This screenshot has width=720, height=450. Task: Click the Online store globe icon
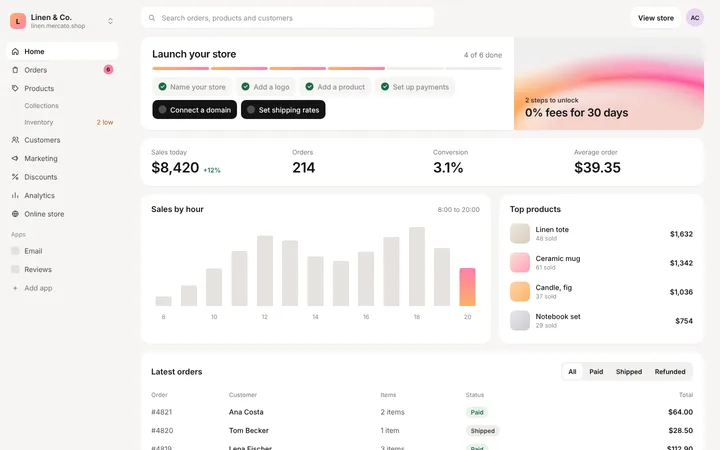click(x=15, y=214)
